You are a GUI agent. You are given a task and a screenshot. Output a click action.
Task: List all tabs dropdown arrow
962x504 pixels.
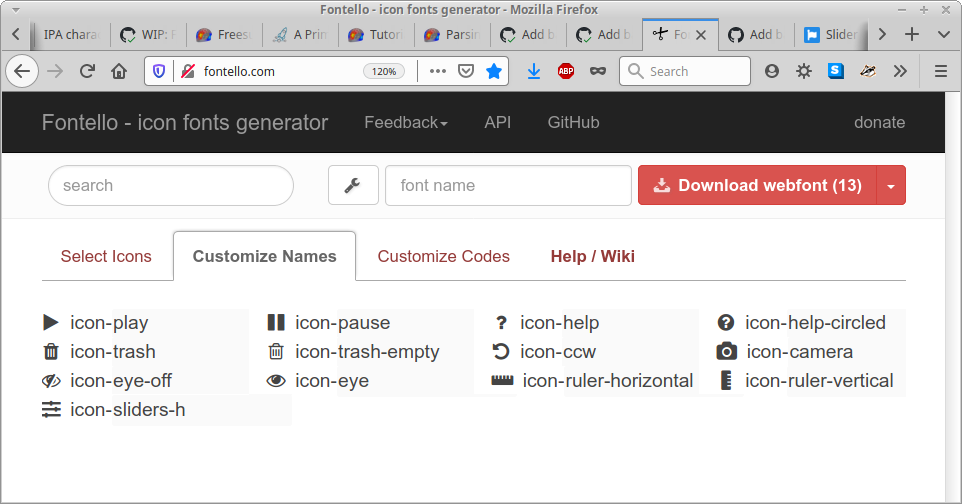click(944, 34)
